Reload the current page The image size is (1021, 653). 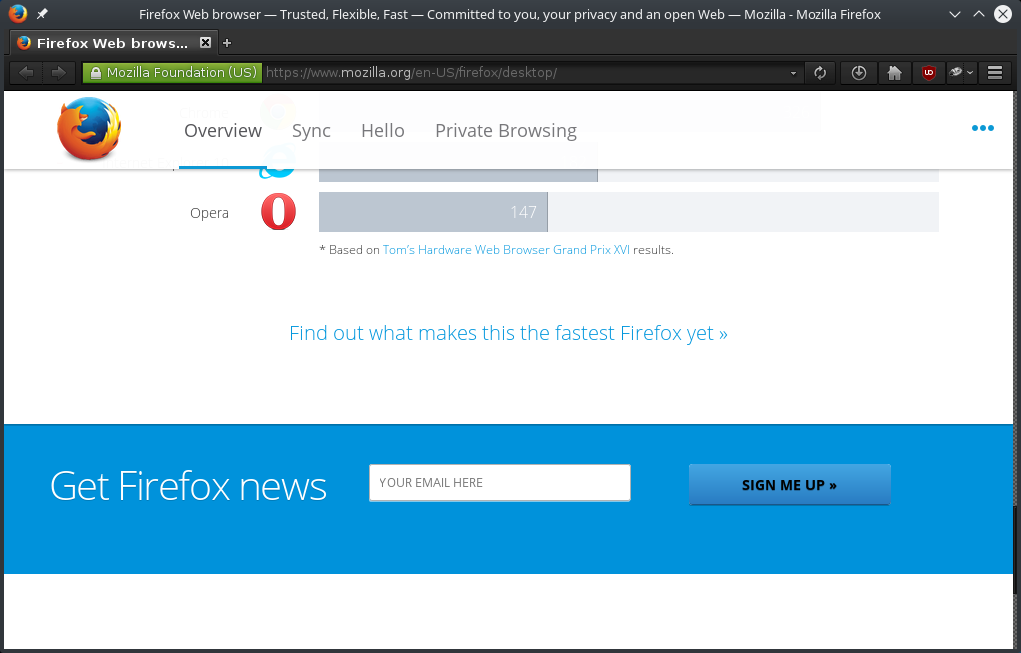(x=820, y=72)
